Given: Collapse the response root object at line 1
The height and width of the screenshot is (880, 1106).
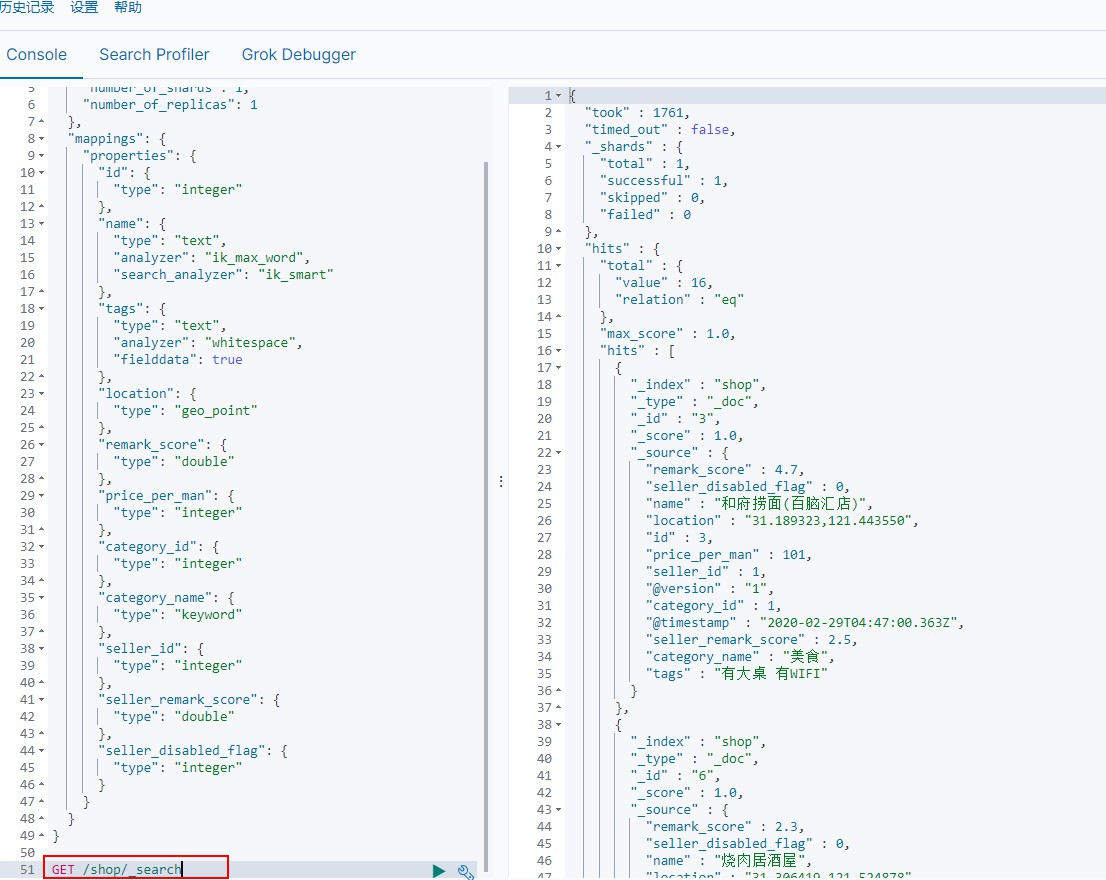Looking at the screenshot, I should (559, 95).
